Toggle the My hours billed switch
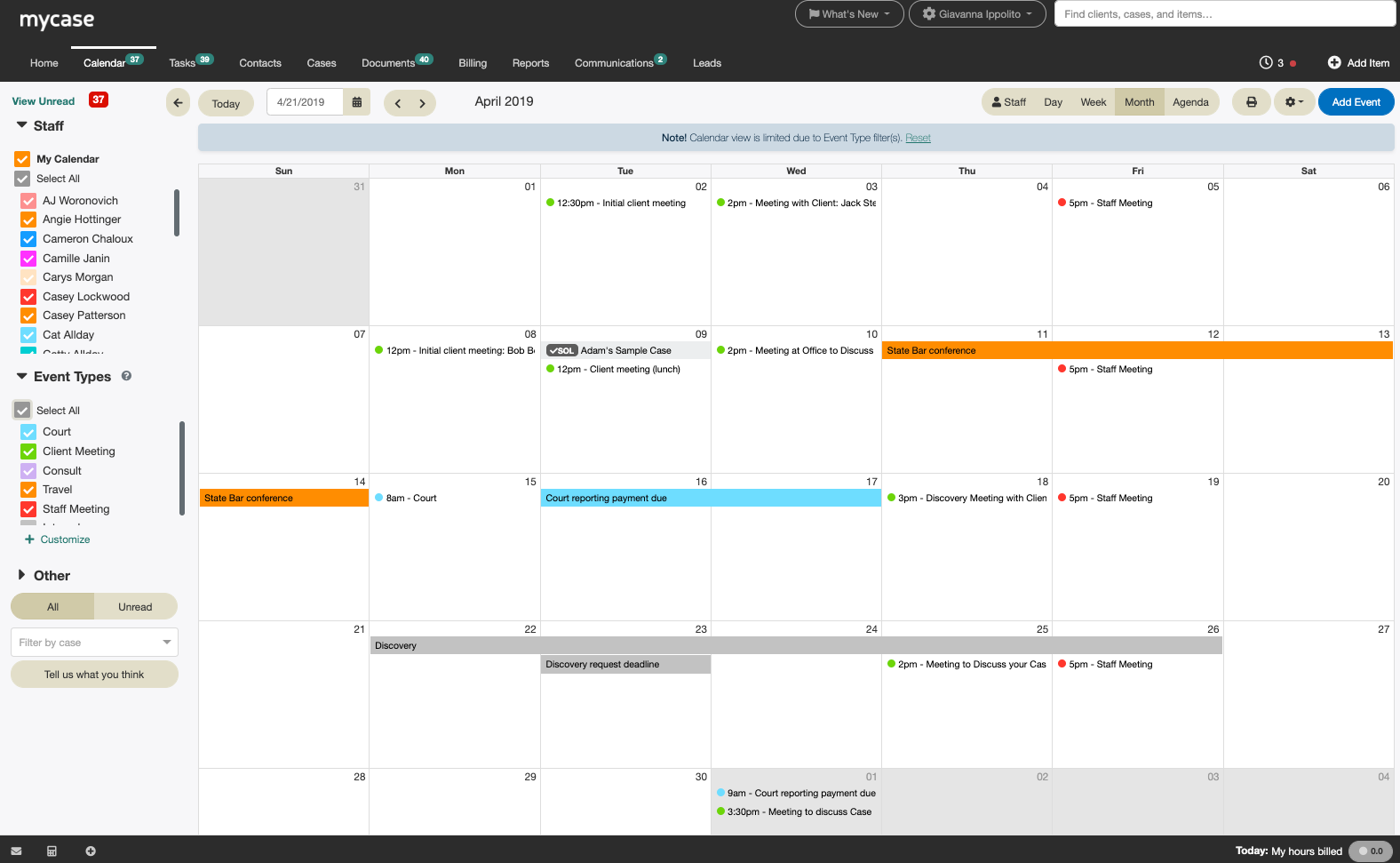Viewport: 1400px width, 863px height. coord(1371,851)
